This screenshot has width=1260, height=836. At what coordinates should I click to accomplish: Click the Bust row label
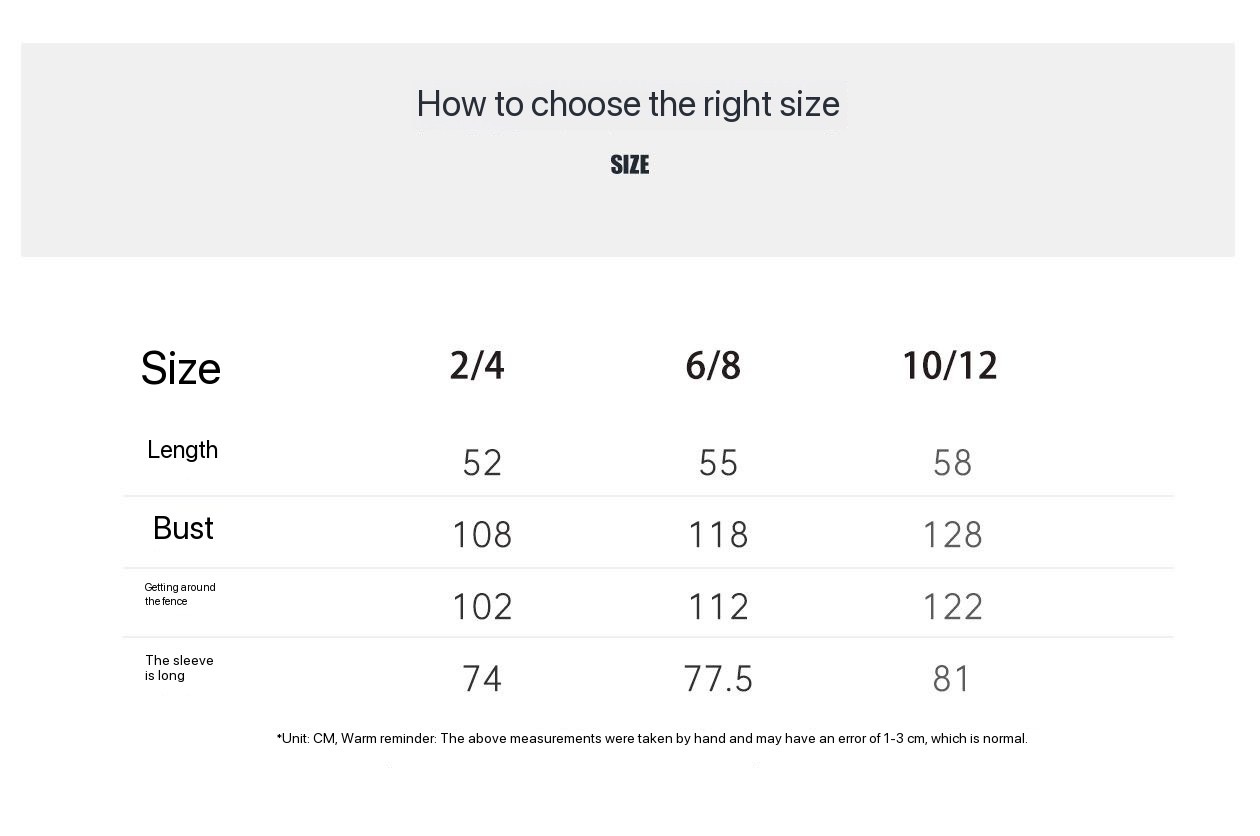point(183,528)
